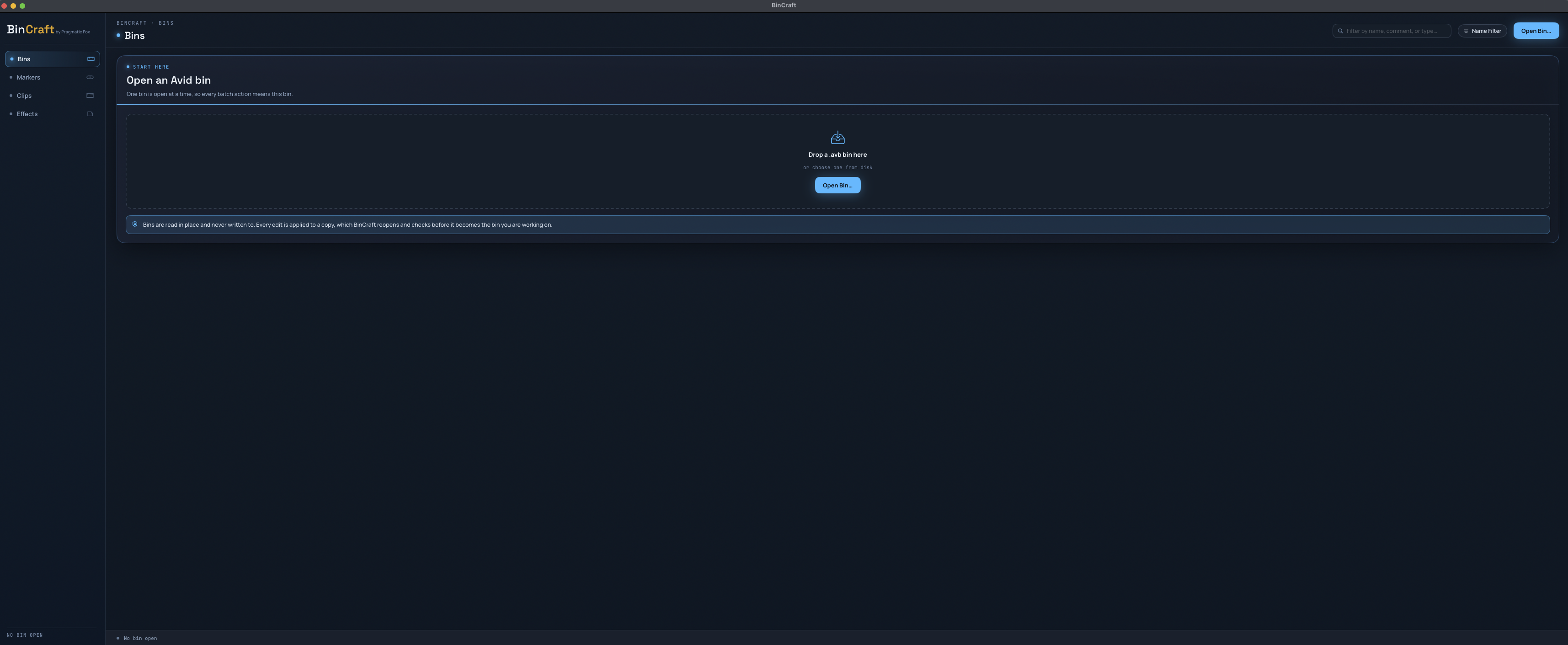This screenshot has width=1568, height=645.
Task: Click the drop-tray icon above 'Drop a .avb bin here'
Action: click(x=837, y=138)
